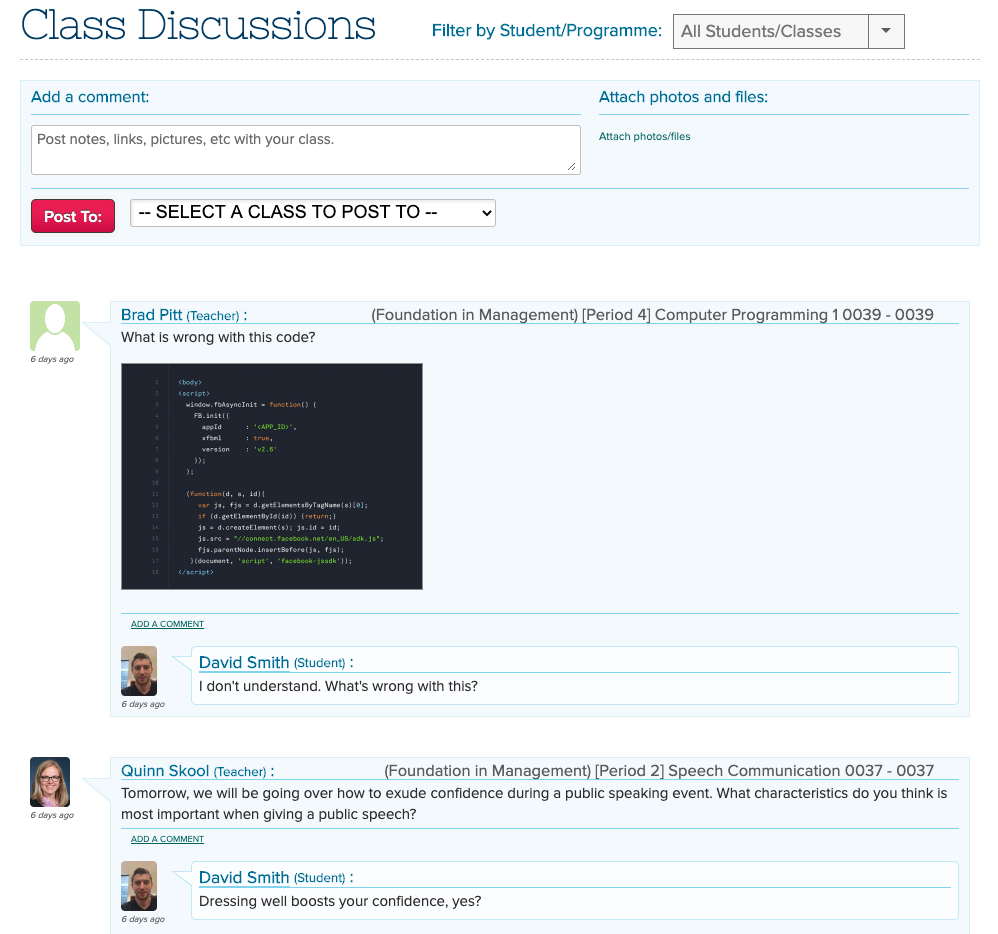Click David Smith's photo beside "Dressing well" reply
The image size is (998, 934).
pos(139,886)
